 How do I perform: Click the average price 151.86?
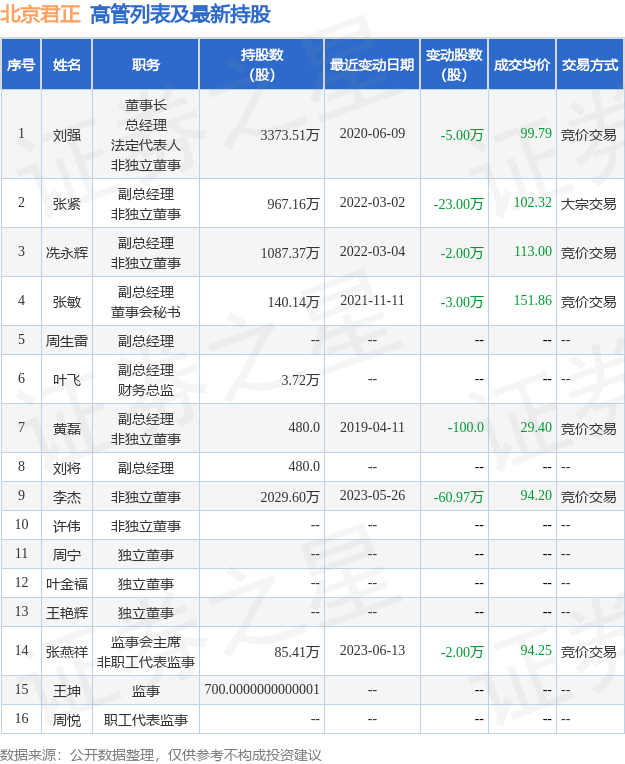532,300
